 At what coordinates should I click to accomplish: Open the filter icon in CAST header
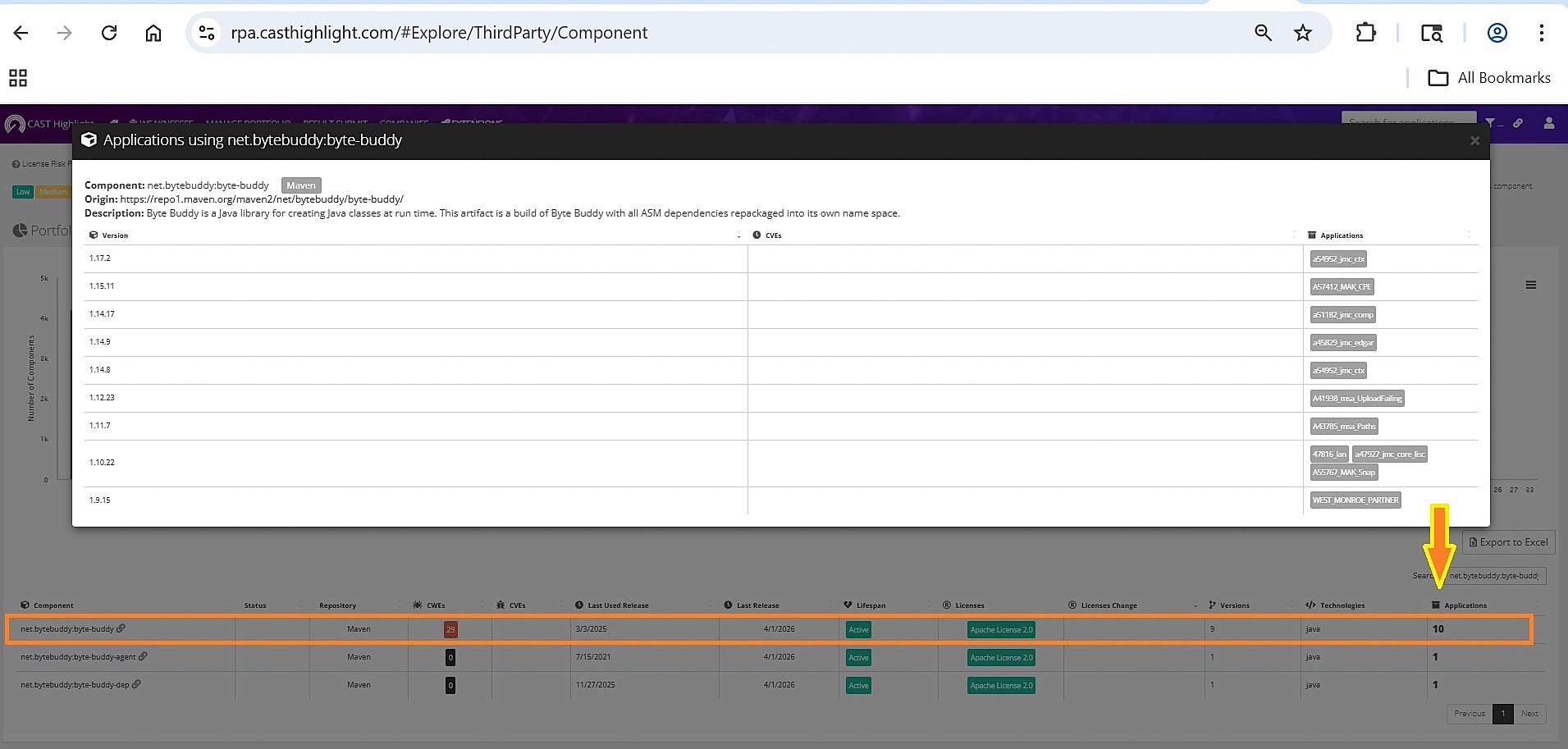(x=1490, y=123)
